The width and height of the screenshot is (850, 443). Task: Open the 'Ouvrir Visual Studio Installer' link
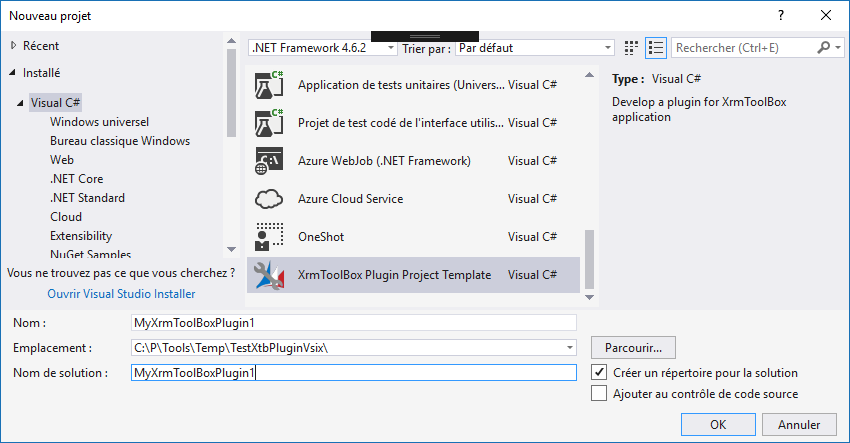(121, 294)
